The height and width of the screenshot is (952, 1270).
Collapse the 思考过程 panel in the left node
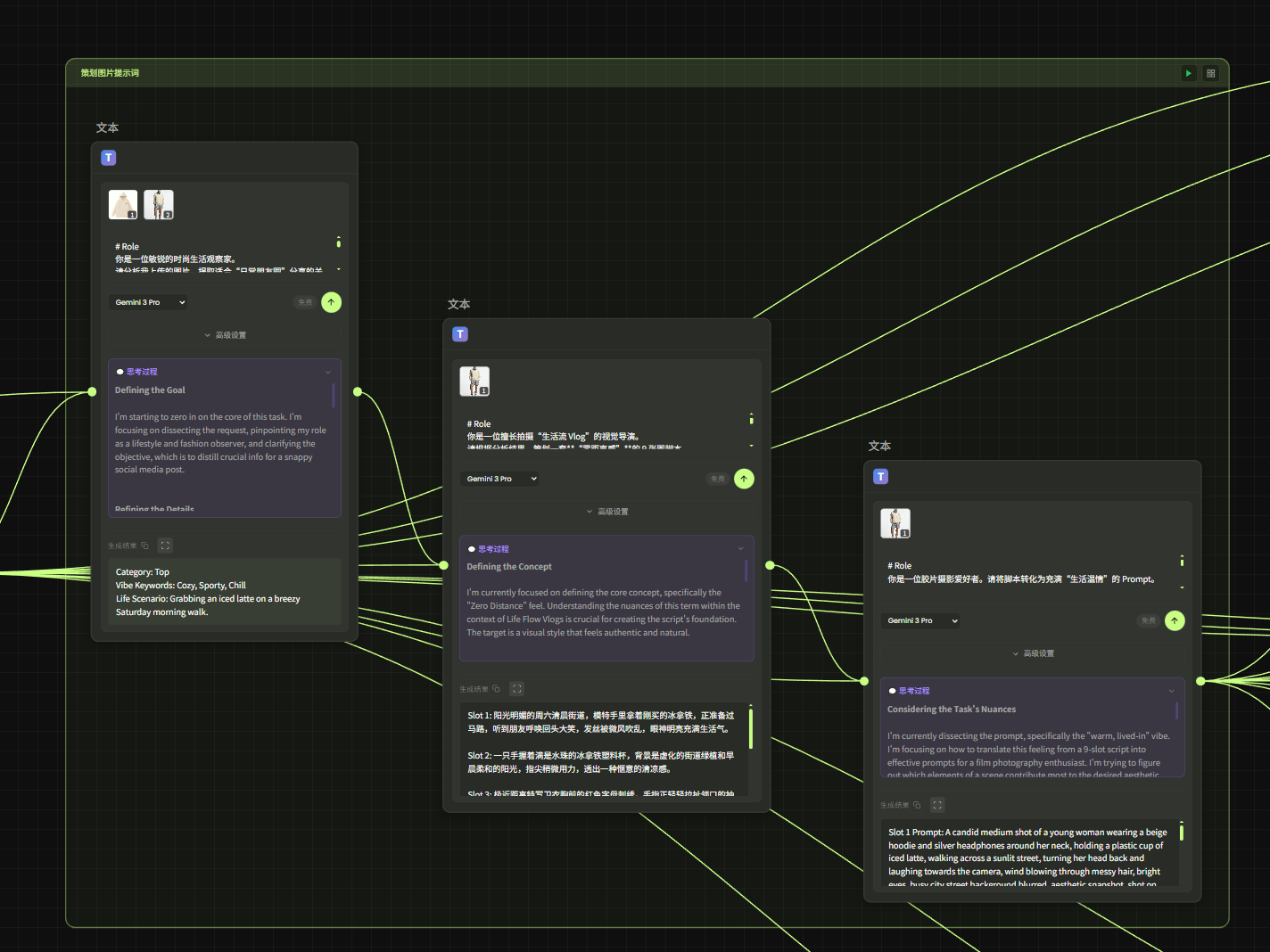click(x=327, y=372)
